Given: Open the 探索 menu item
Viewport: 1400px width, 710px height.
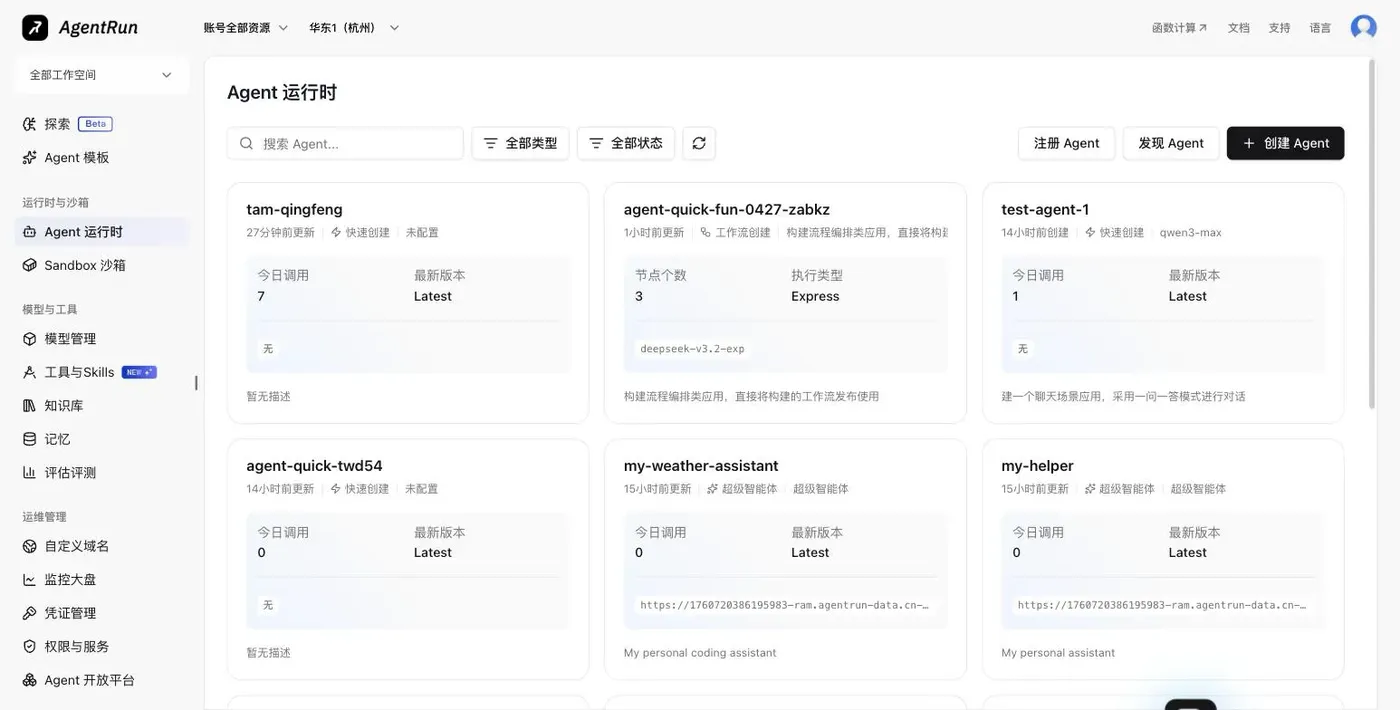Looking at the screenshot, I should pyautogui.click(x=101, y=124).
